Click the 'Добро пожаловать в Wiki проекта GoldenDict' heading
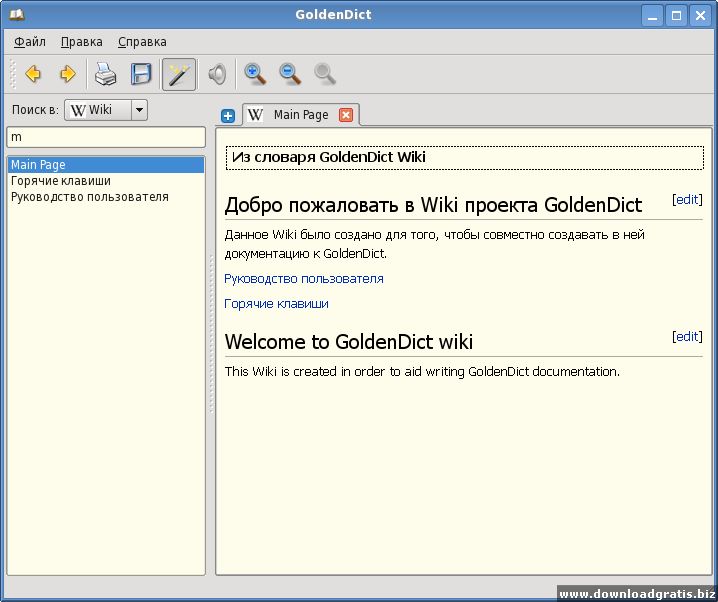Viewport: 718px width, 602px height. [x=433, y=205]
